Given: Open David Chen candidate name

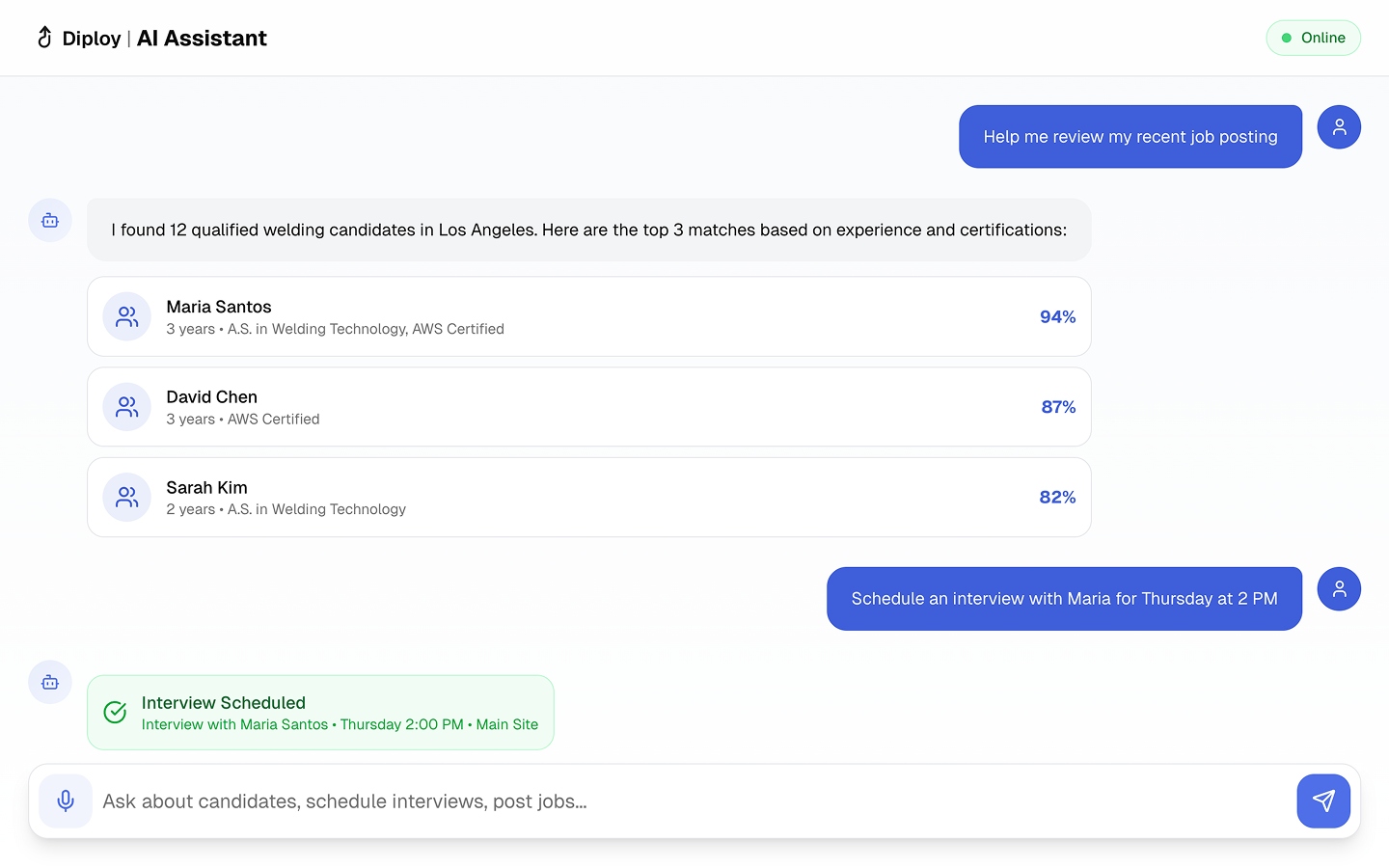Looking at the screenshot, I should 212,397.
